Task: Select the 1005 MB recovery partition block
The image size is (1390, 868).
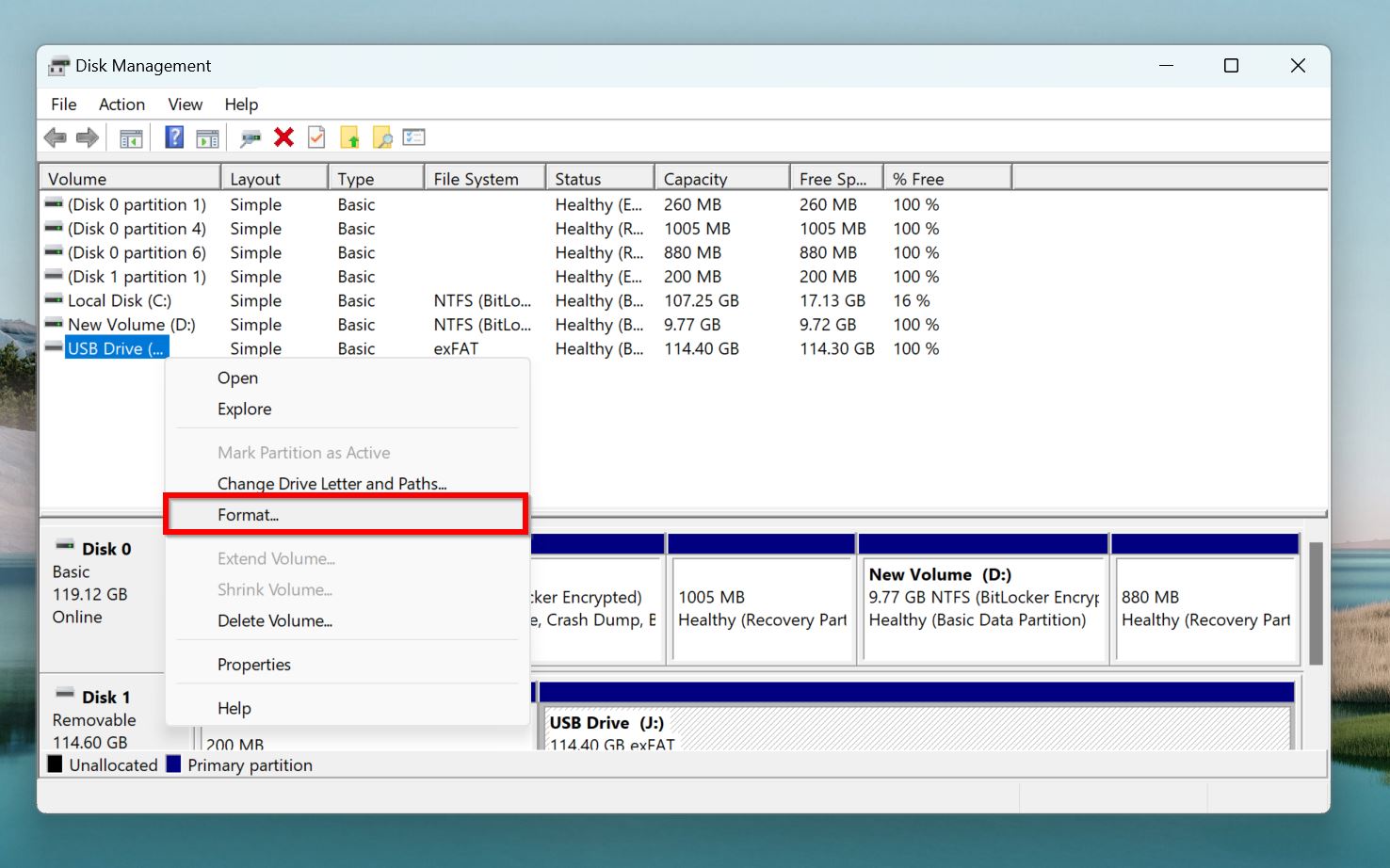Action: tap(762, 599)
